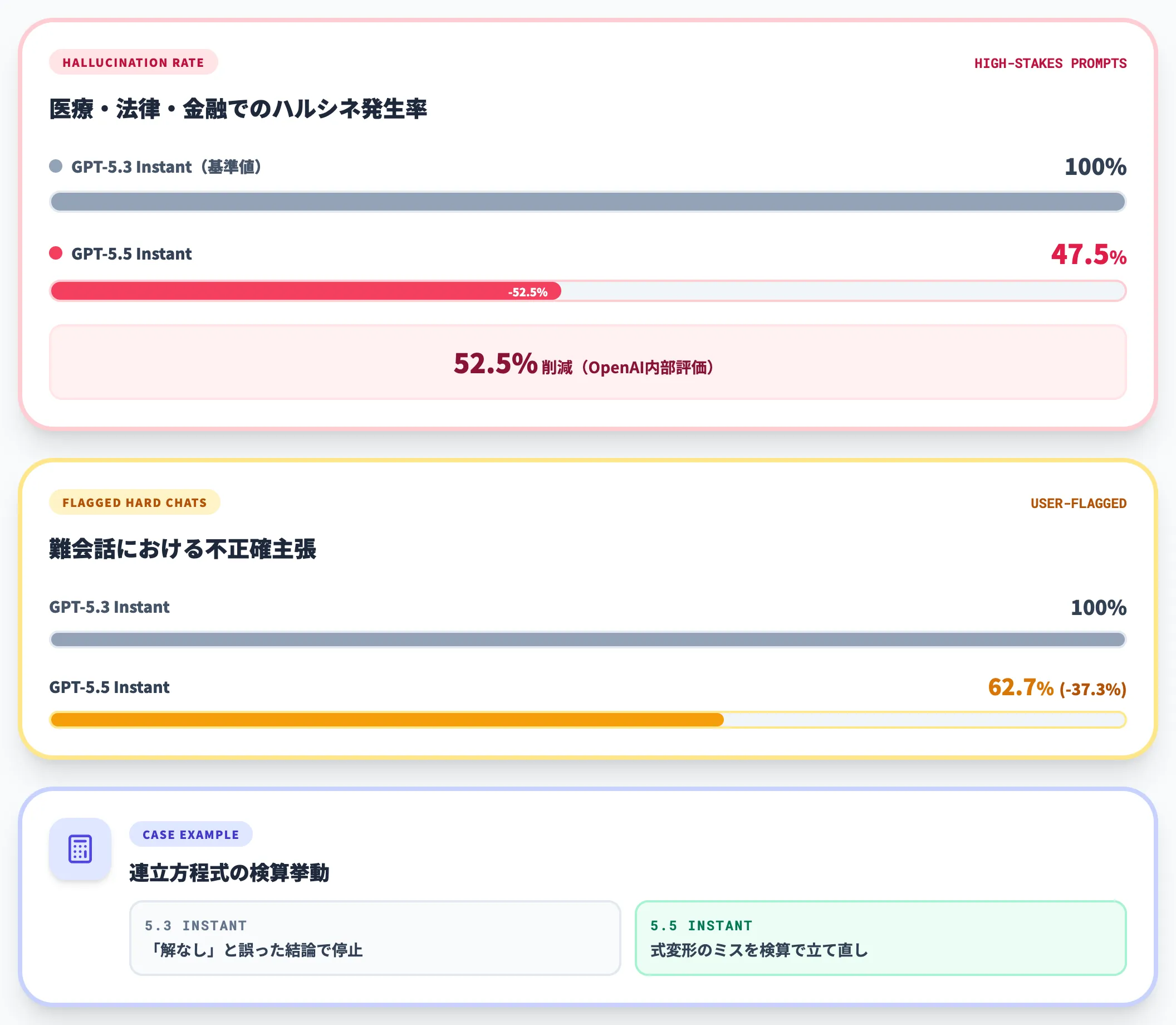The width and height of the screenshot is (1176, 1025).
Task: Click the 100% value in flagged chats card
Action: (x=1098, y=607)
